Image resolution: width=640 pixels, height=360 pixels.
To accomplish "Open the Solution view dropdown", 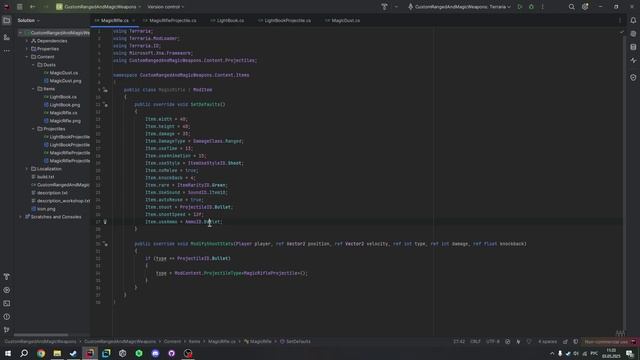I will point(29,20).
